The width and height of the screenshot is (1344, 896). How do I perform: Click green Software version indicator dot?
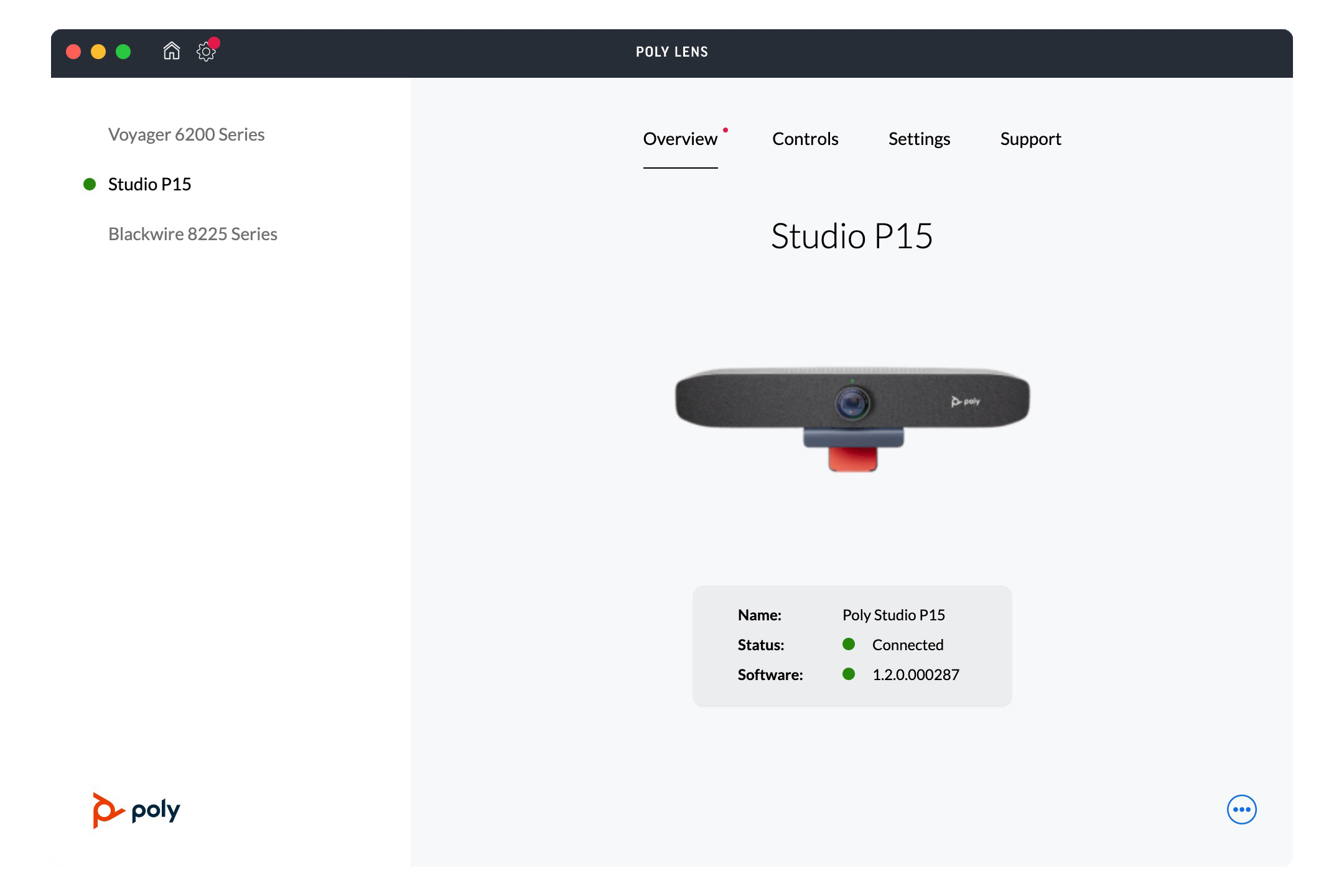click(849, 674)
